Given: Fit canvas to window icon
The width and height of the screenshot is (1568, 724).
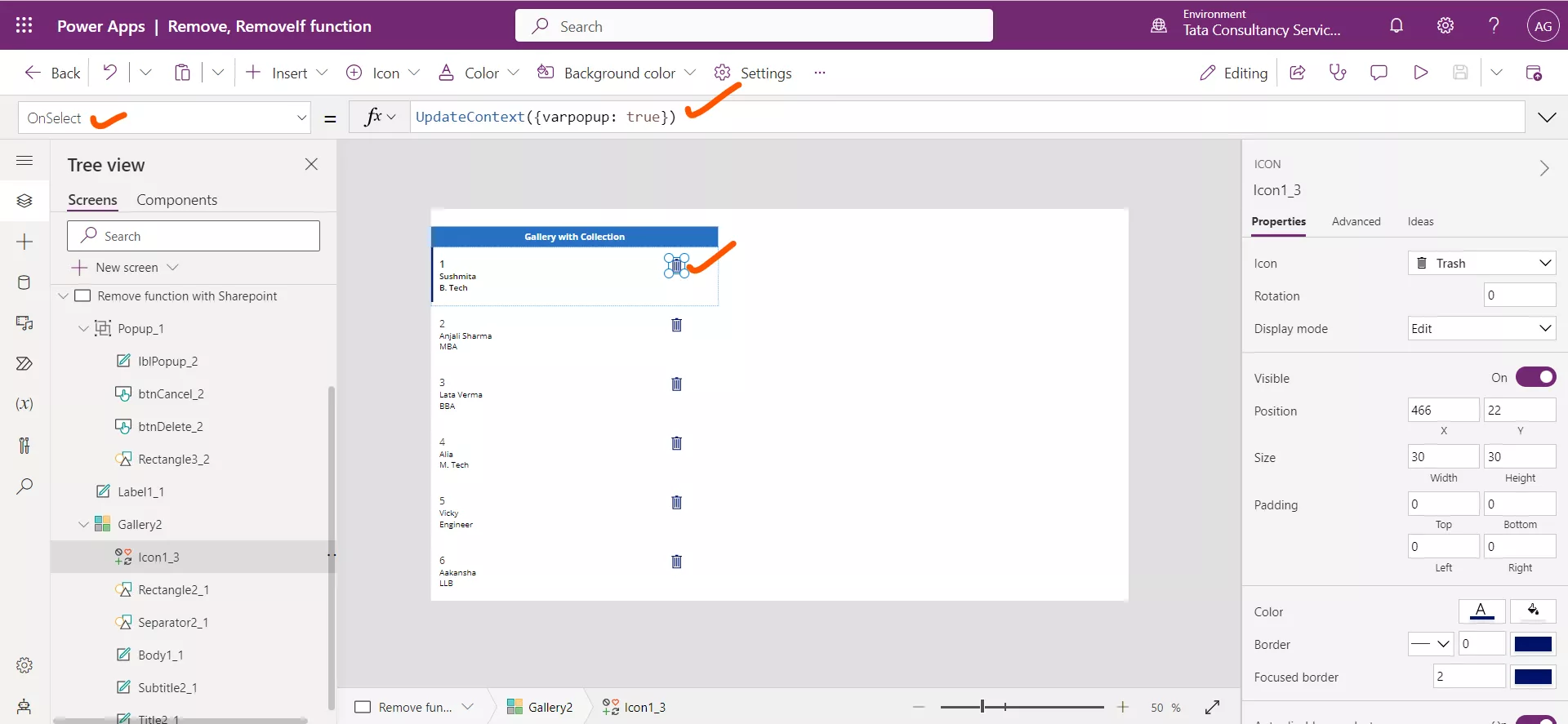Looking at the screenshot, I should [1213, 707].
